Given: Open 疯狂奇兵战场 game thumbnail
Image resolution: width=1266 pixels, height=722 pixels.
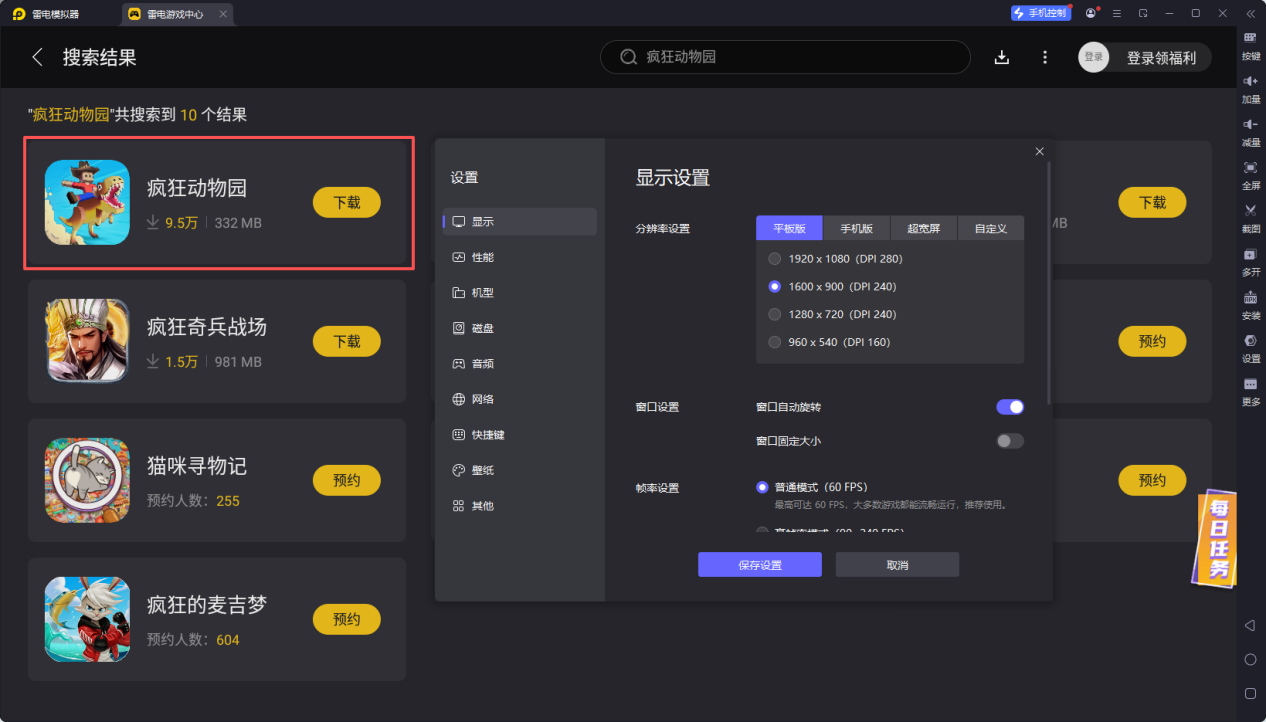Looking at the screenshot, I should coord(87,341).
